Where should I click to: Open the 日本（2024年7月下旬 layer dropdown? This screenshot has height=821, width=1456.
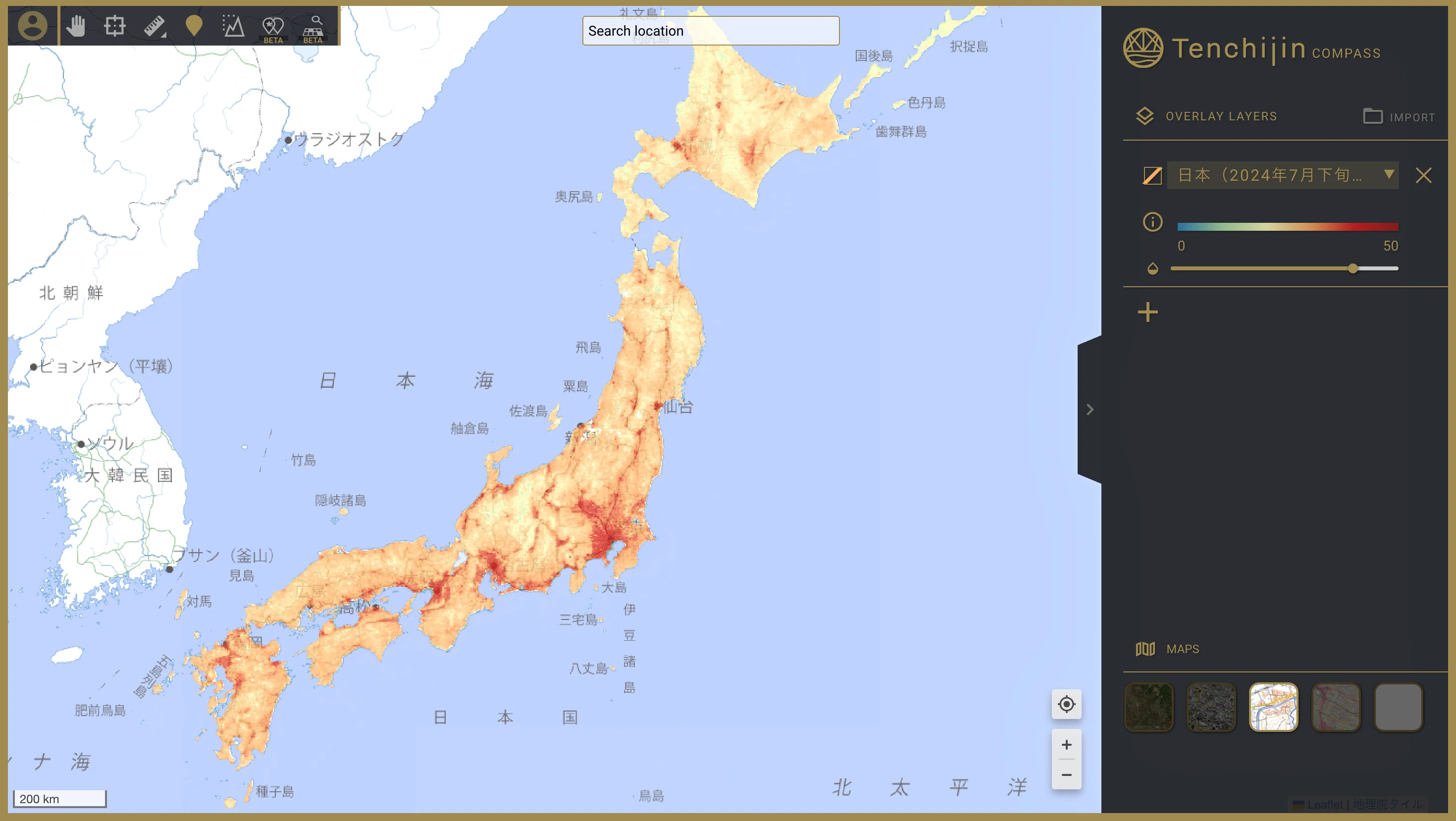tap(1283, 175)
